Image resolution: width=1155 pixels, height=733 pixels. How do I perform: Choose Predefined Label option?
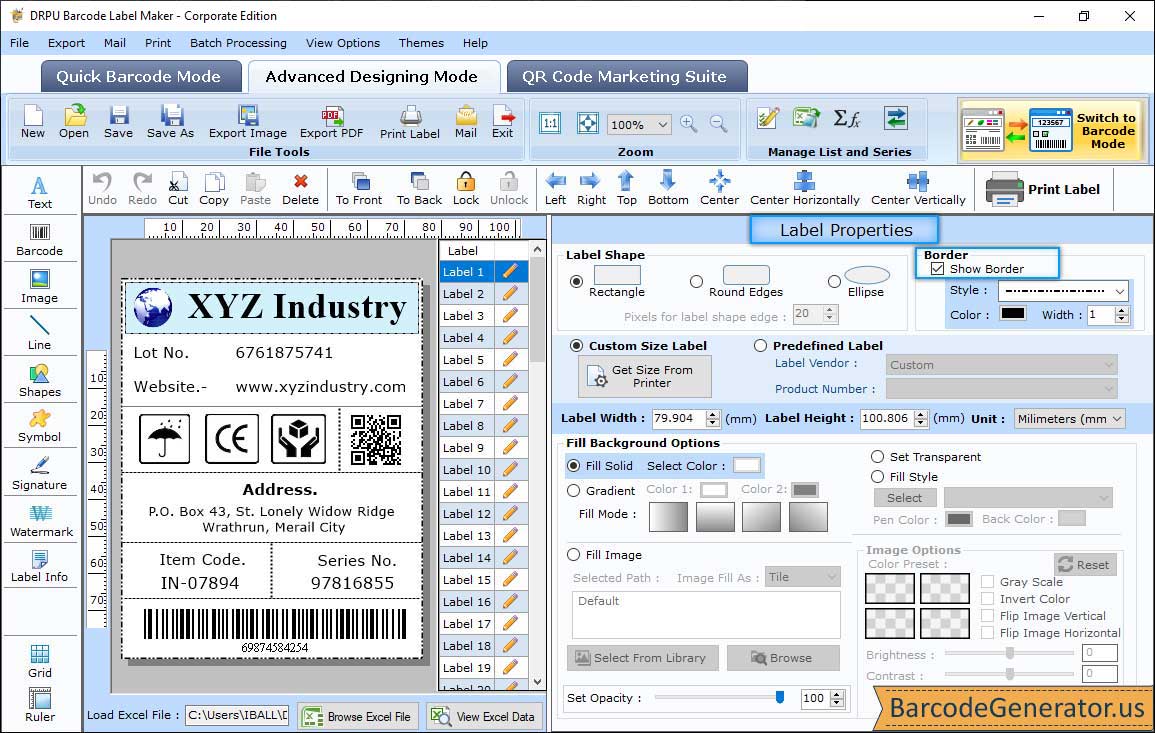(760, 346)
